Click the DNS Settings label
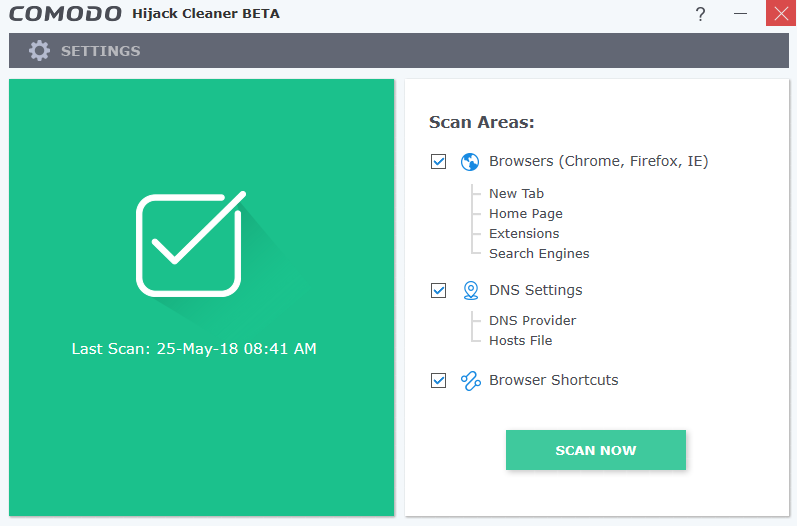Image resolution: width=797 pixels, height=526 pixels. [536, 290]
